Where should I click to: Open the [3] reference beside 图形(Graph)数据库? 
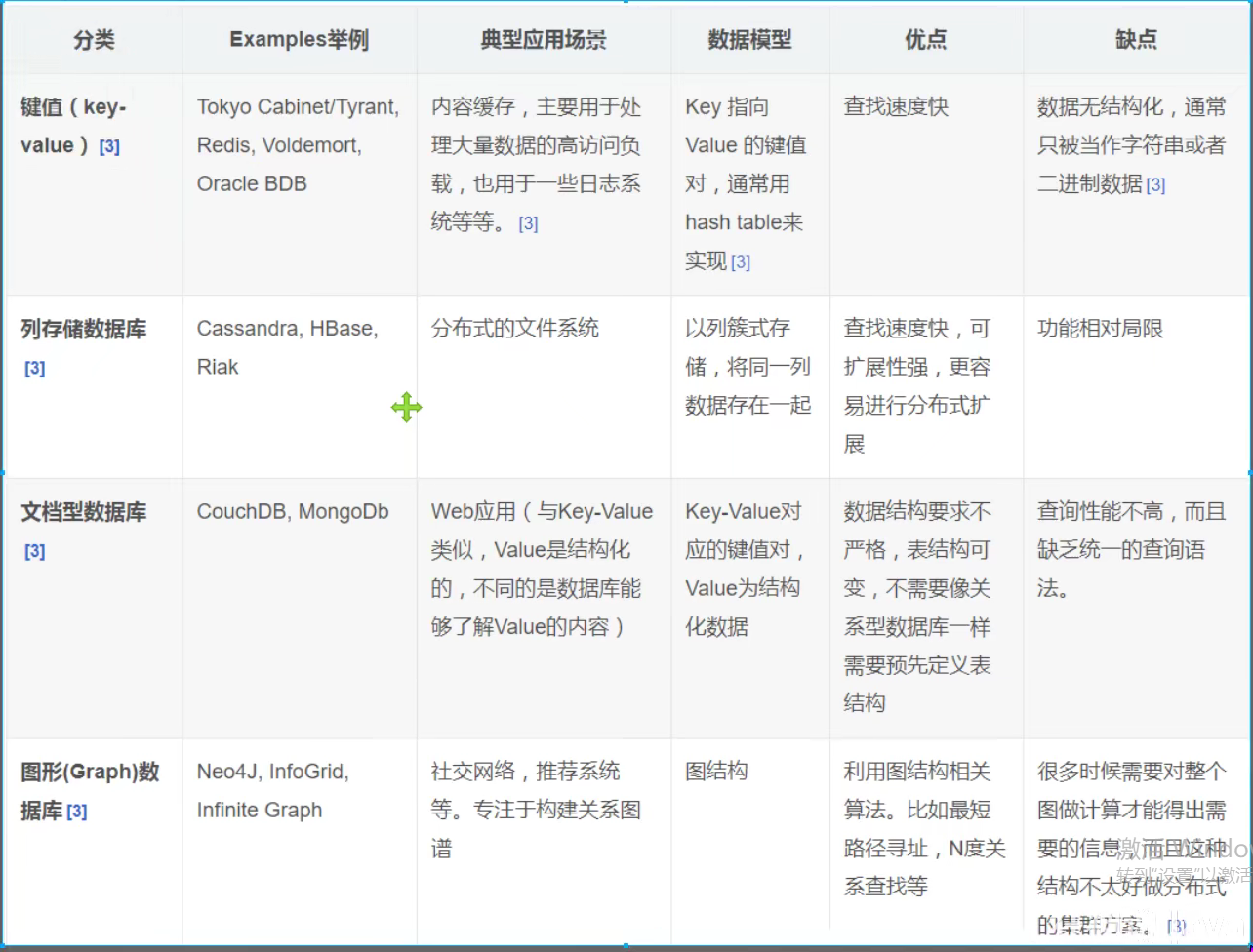(77, 812)
